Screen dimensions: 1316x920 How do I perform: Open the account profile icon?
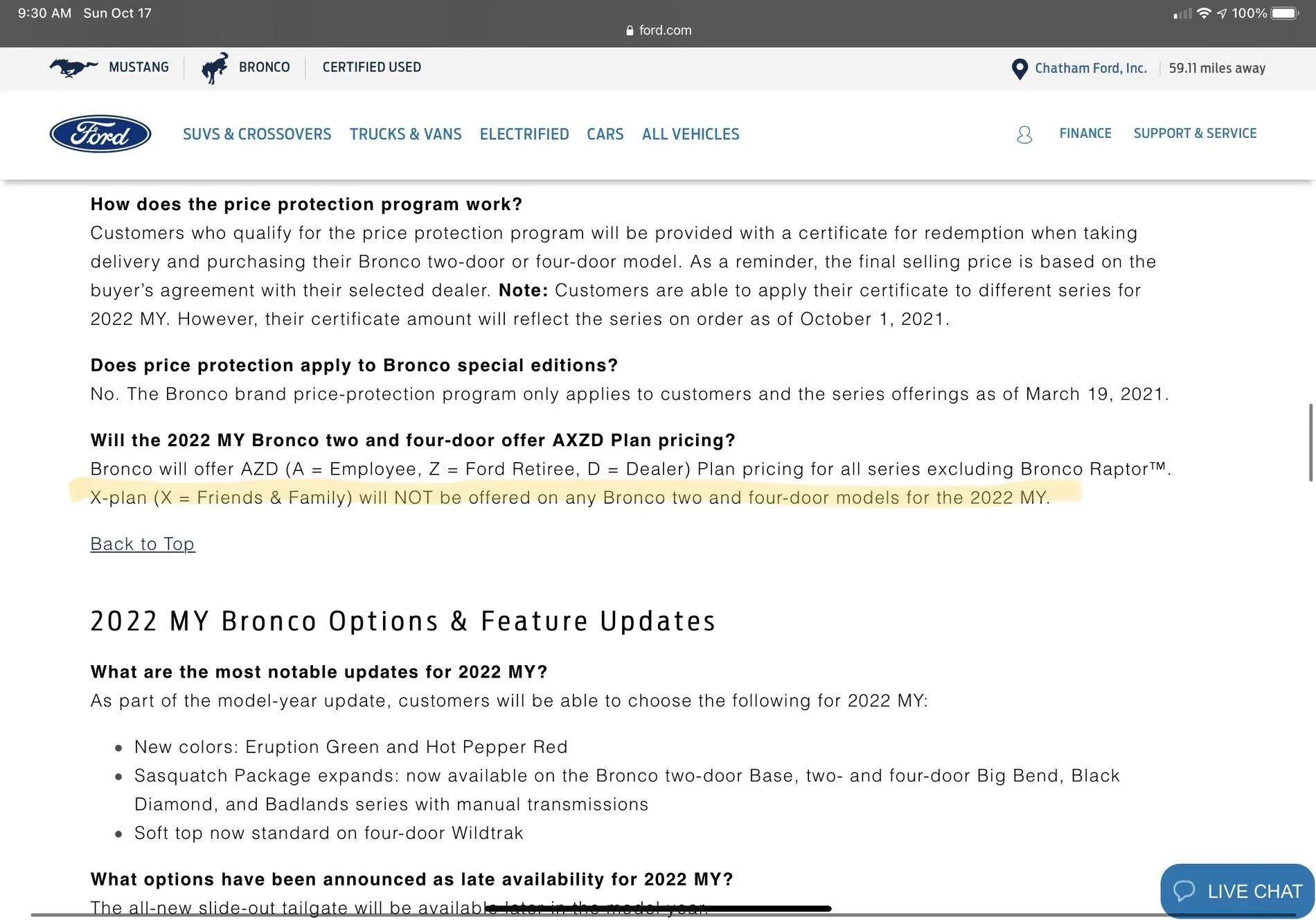(1024, 134)
